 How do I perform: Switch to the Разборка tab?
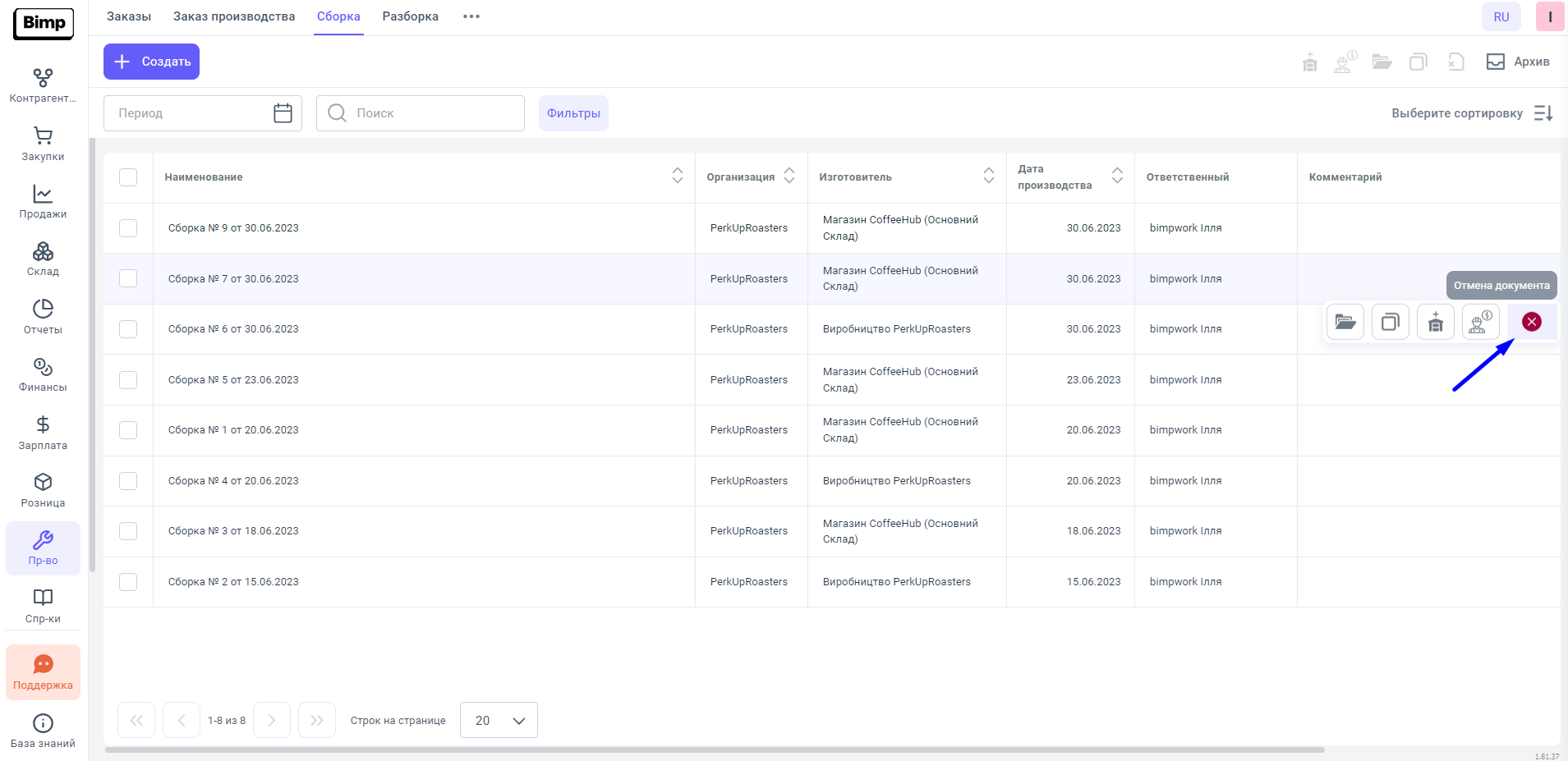(410, 16)
